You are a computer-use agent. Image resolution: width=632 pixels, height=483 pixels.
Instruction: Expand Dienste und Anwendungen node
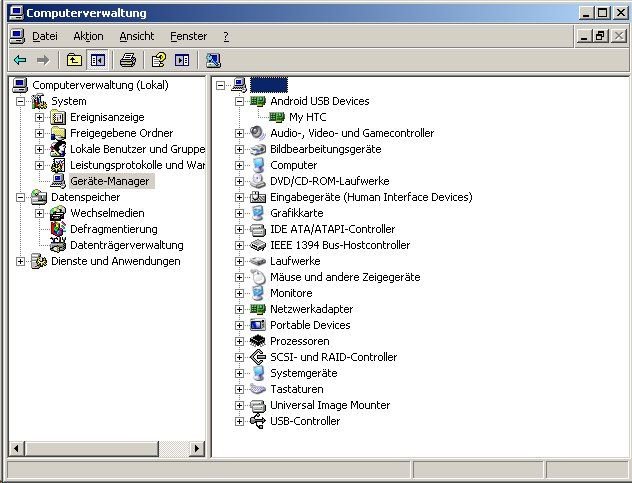20,261
